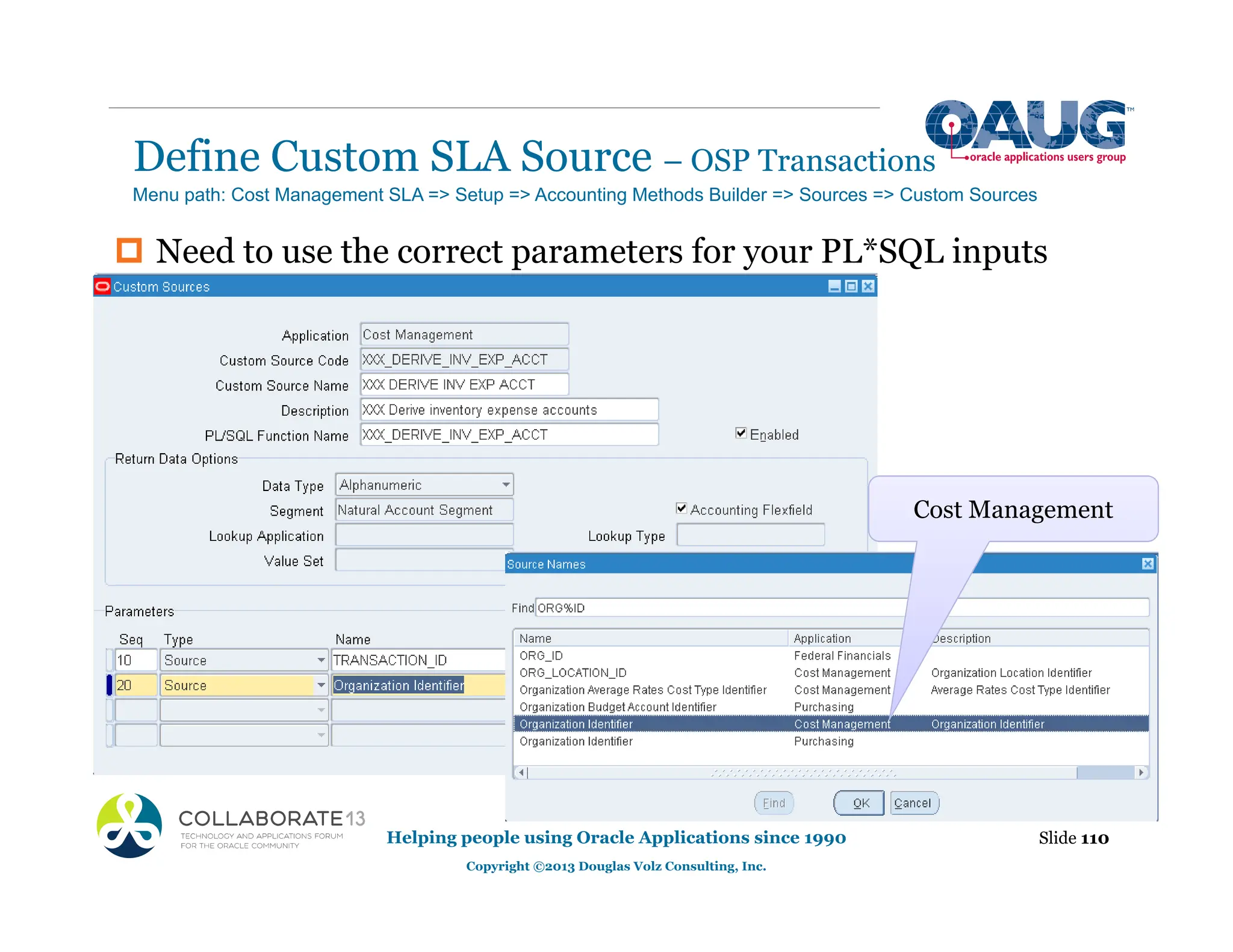Click the Find button in Source Names
1233x952 pixels.
774,803
